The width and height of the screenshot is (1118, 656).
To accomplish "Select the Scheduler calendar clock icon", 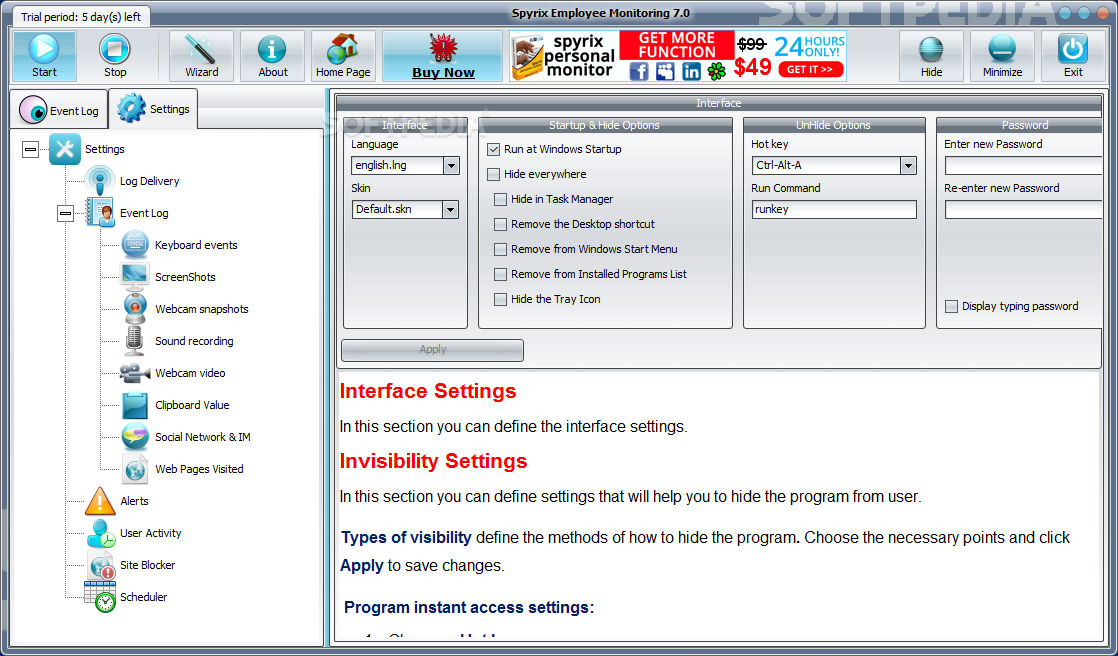I will [x=100, y=597].
